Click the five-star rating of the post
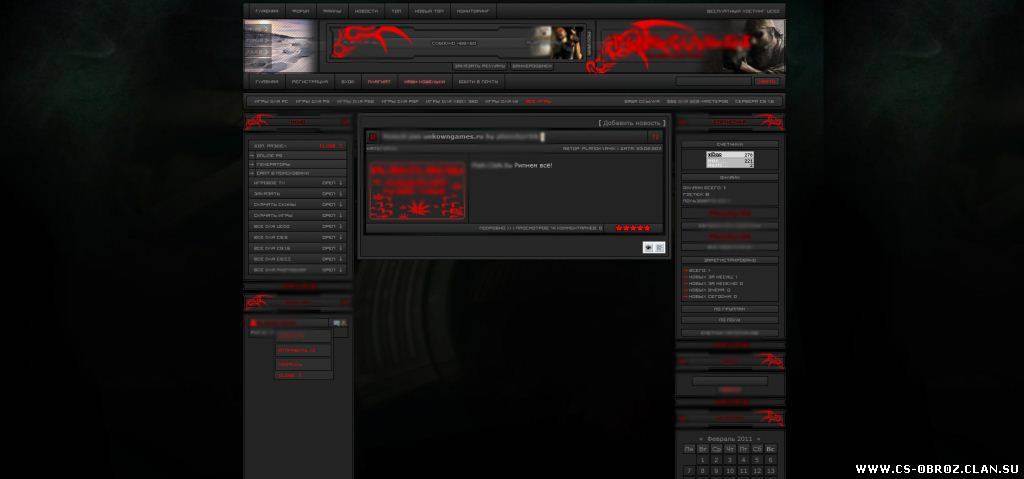 click(x=632, y=228)
